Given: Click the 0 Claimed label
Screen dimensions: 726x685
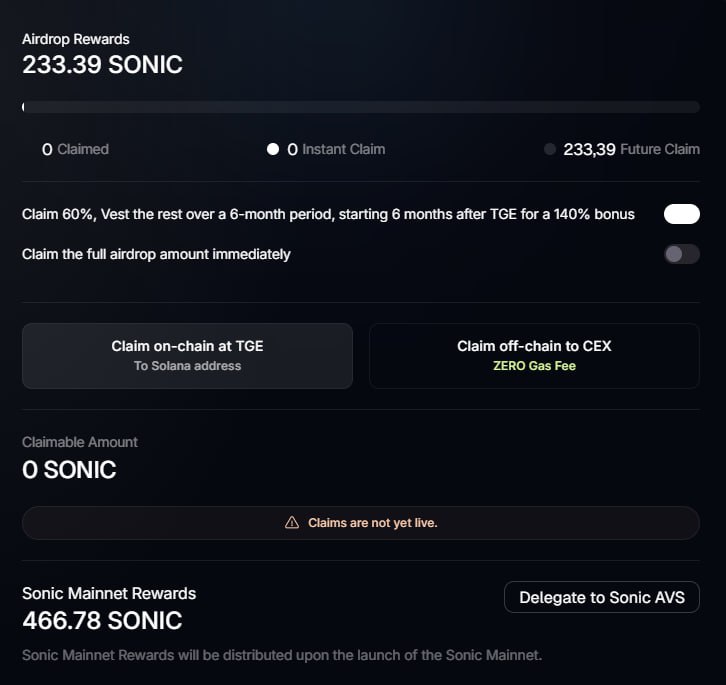Looking at the screenshot, I should coord(75,149).
